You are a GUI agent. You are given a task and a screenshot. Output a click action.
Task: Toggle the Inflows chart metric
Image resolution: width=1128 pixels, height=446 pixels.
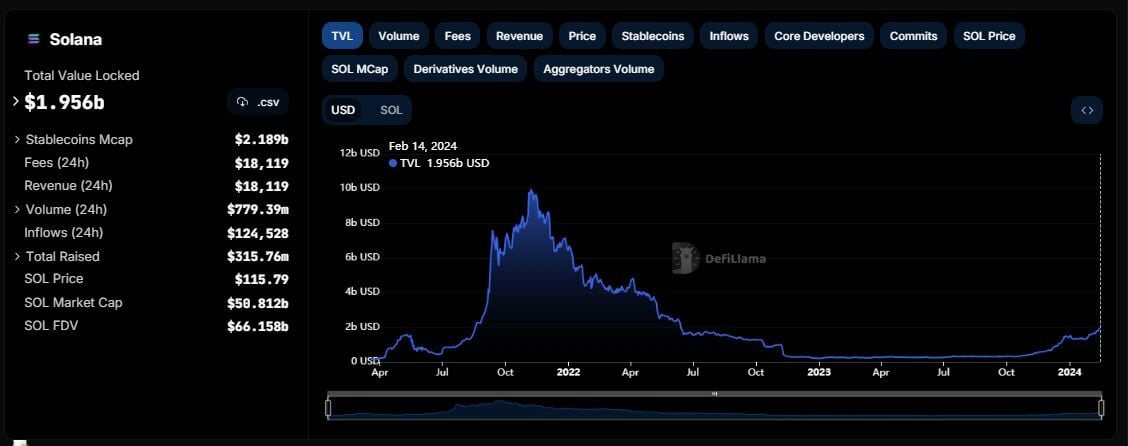[x=729, y=36]
